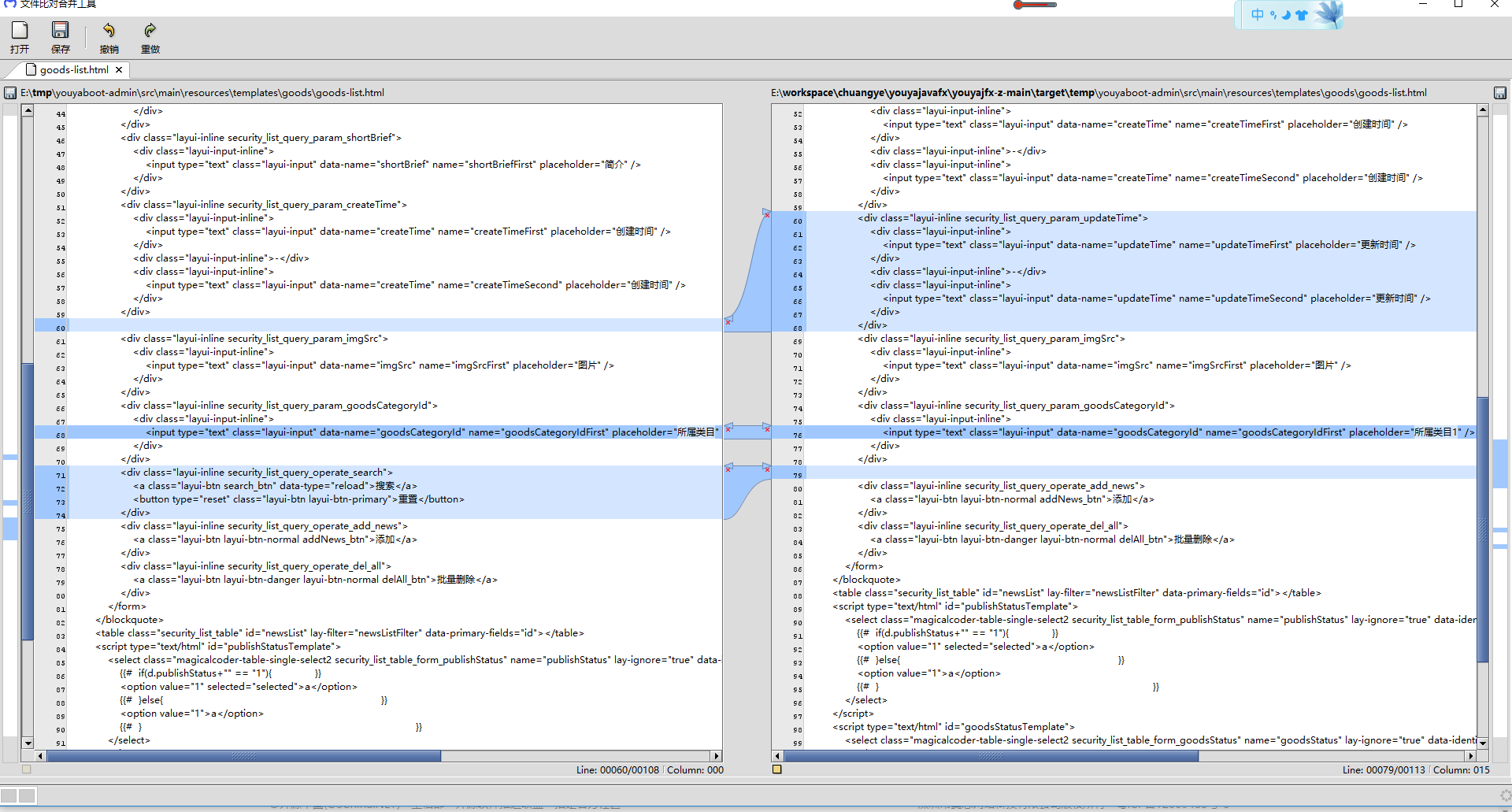Click the left pane vertical scrollbar thumb
1512x812 pixels.
click(28, 501)
